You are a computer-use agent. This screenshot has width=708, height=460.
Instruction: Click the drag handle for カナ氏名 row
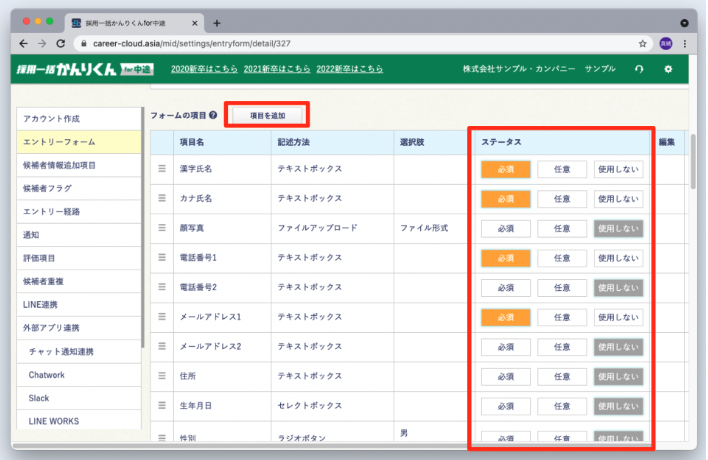(x=162, y=198)
